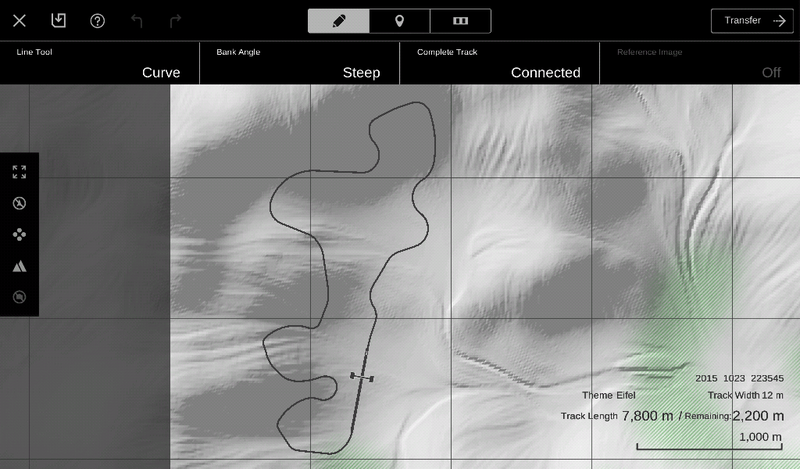Image resolution: width=800 pixels, height=469 pixels.
Task: Switch to the curb section mode tab
Action: tap(461, 21)
